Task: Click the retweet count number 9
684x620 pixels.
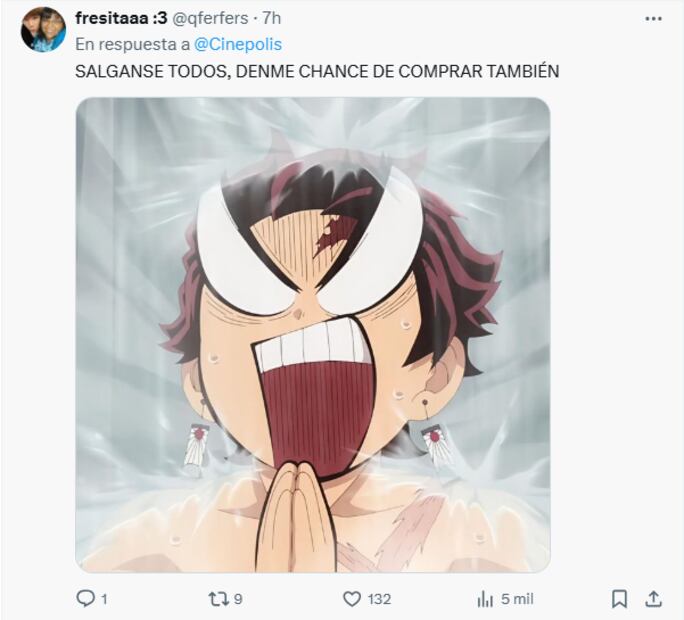Action: (x=237, y=598)
